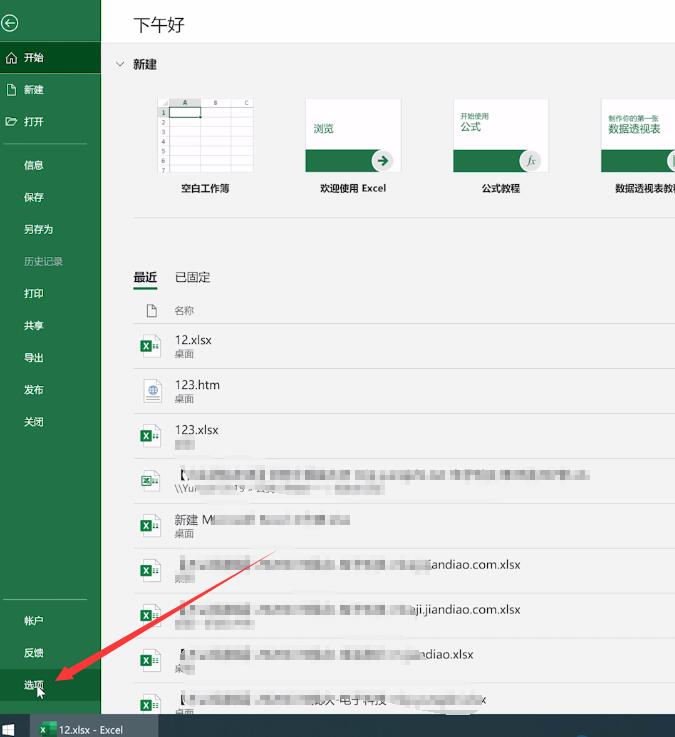Select 打开 in the sidebar

click(50, 122)
